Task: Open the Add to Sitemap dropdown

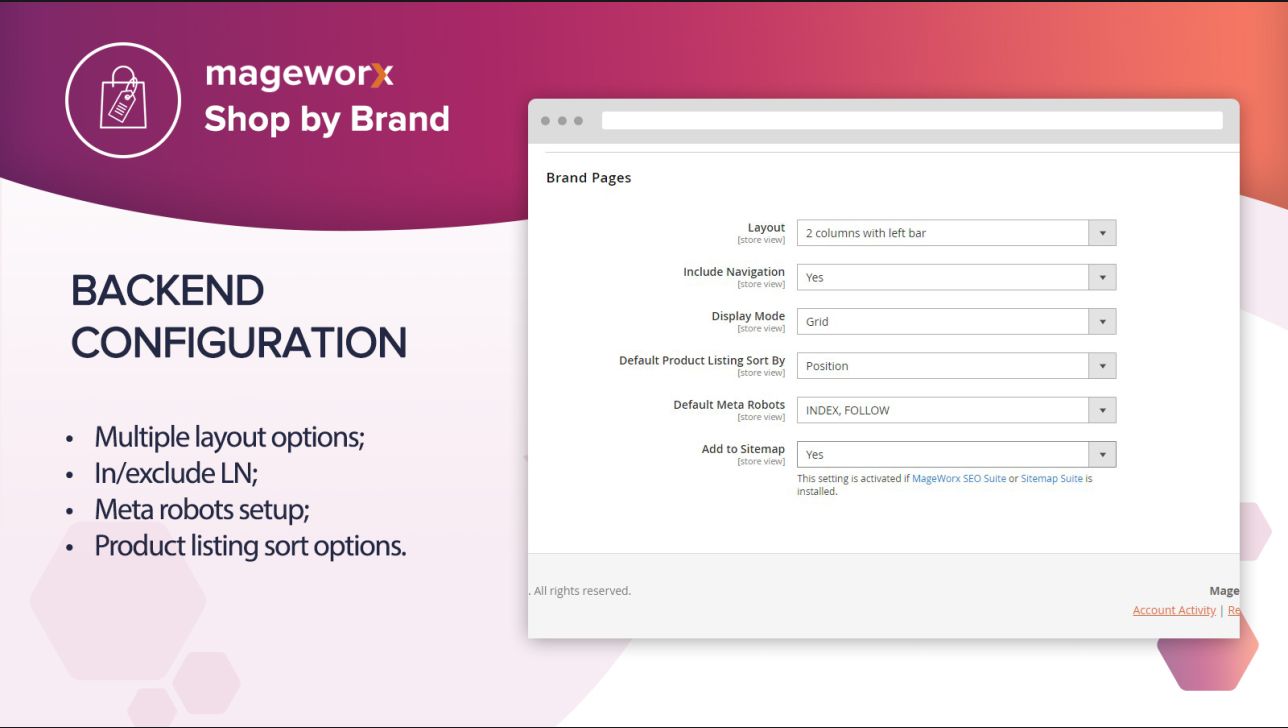Action: (955, 454)
